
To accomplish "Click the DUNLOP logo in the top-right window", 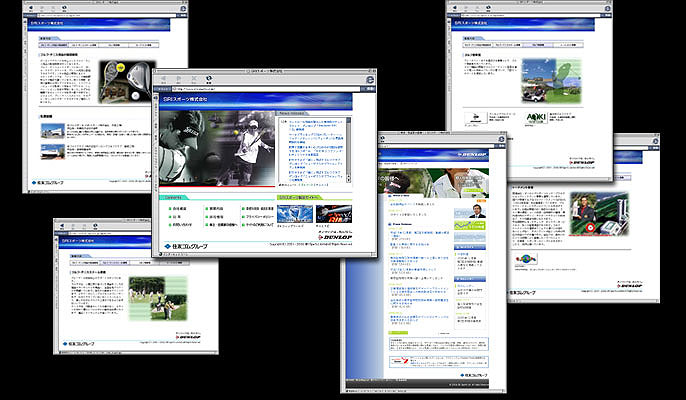I will pos(581,162).
